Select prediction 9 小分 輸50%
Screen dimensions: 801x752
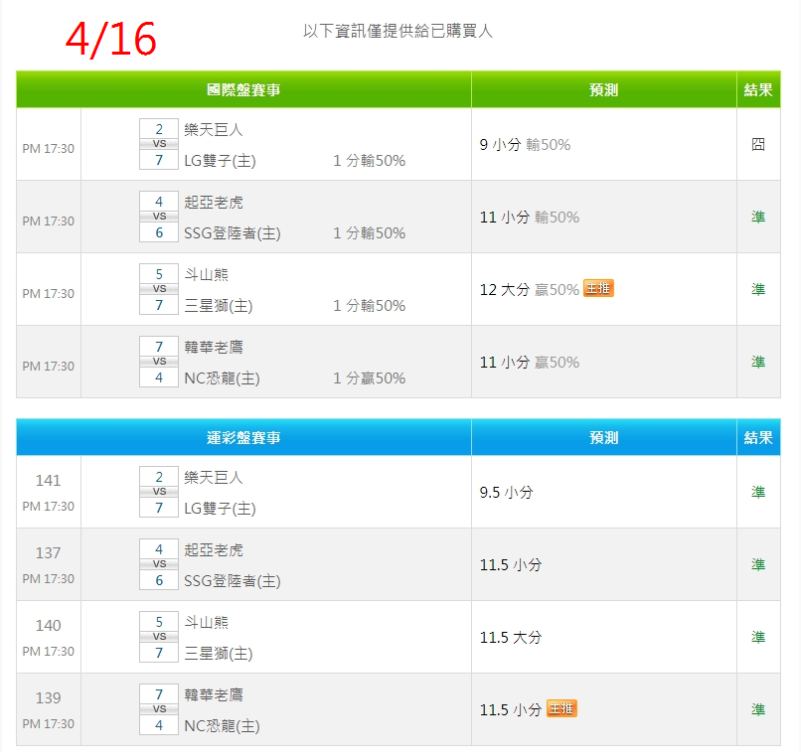pos(525,145)
